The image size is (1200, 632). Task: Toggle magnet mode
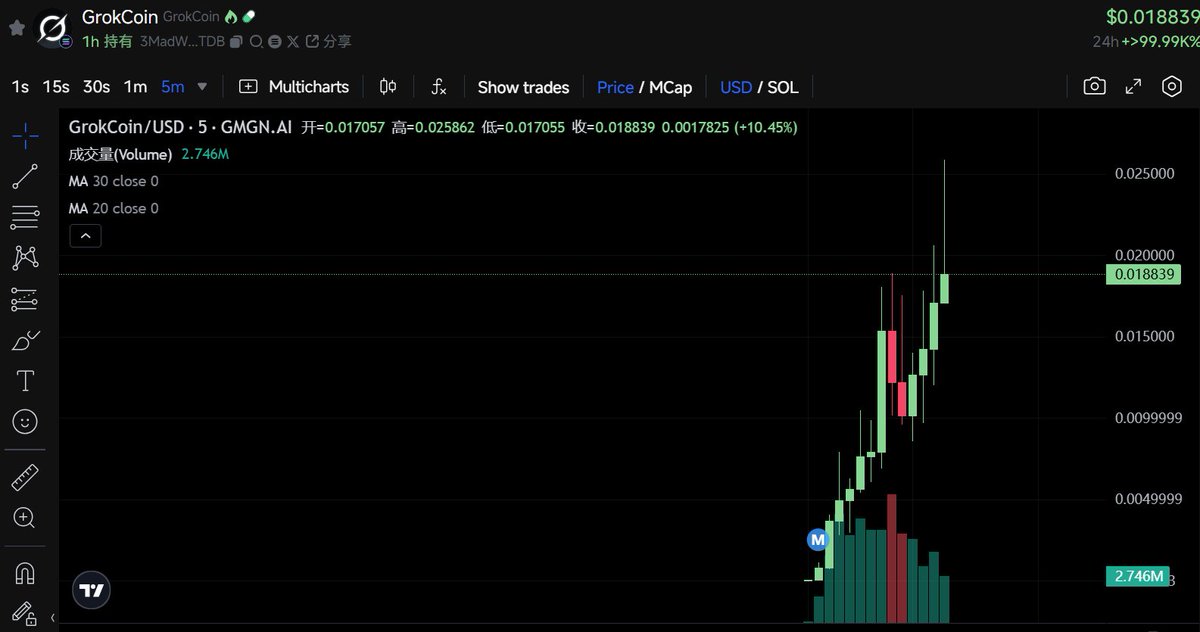pos(25,573)
